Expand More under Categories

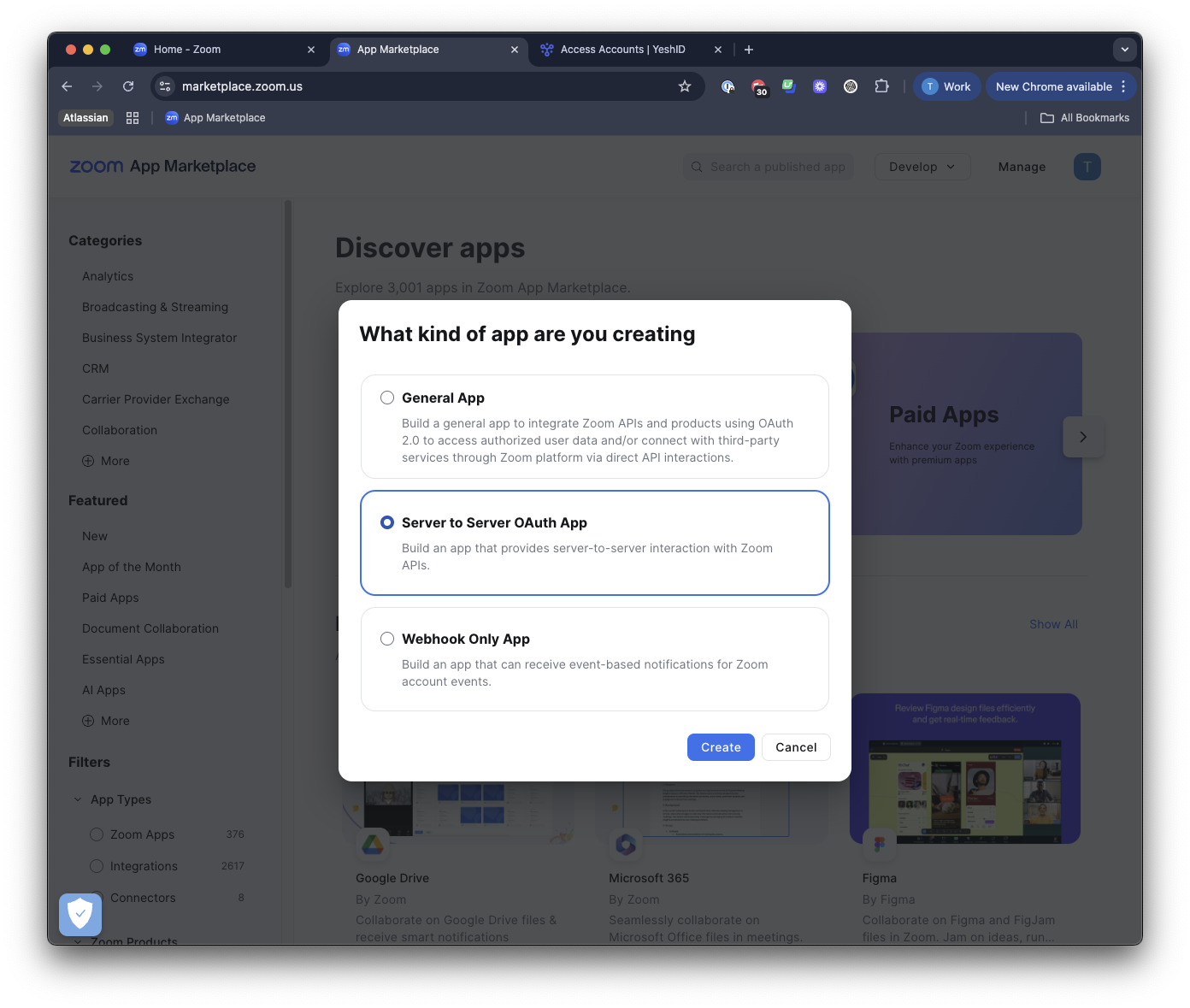(x=106, y=461)
